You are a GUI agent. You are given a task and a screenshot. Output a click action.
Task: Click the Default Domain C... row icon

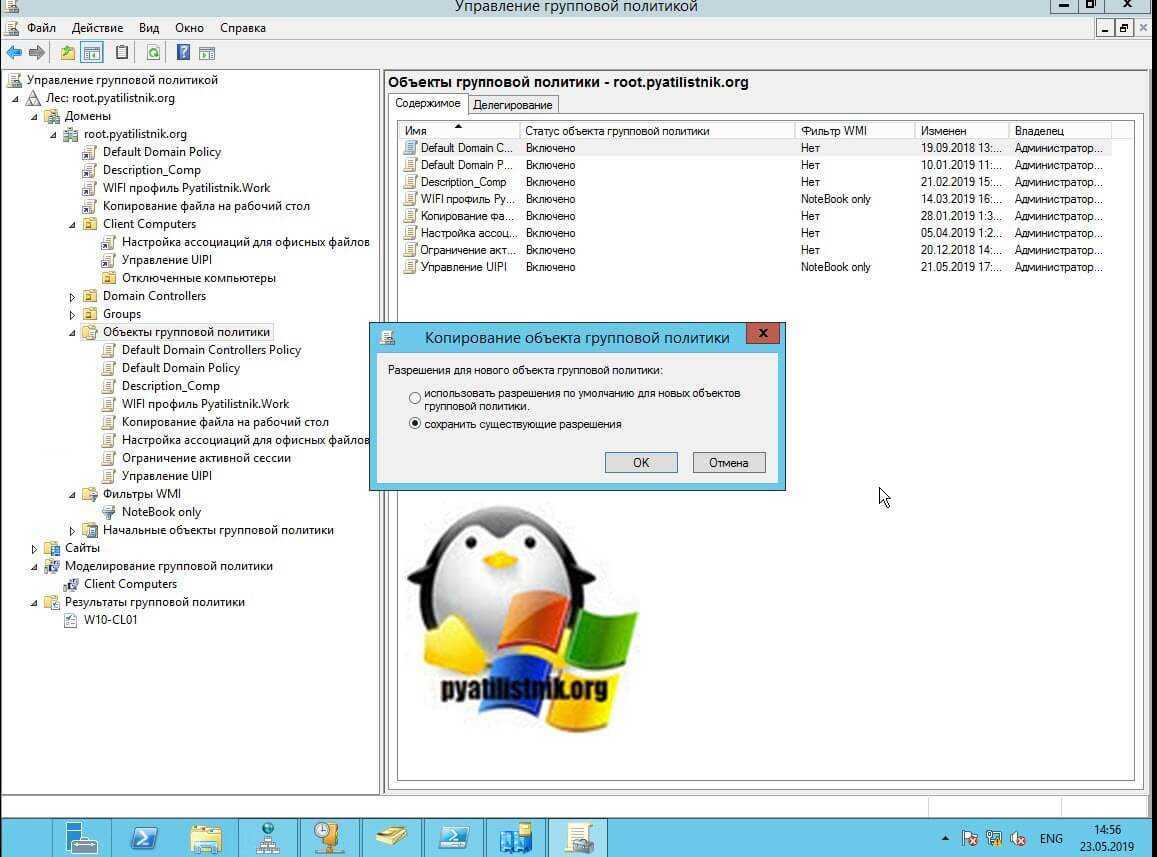point(410,148)
